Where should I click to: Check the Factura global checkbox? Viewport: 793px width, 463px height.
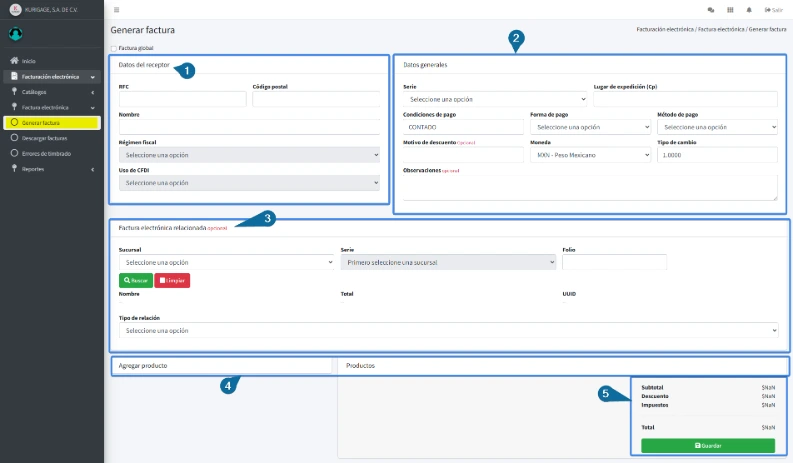[114, 48]
